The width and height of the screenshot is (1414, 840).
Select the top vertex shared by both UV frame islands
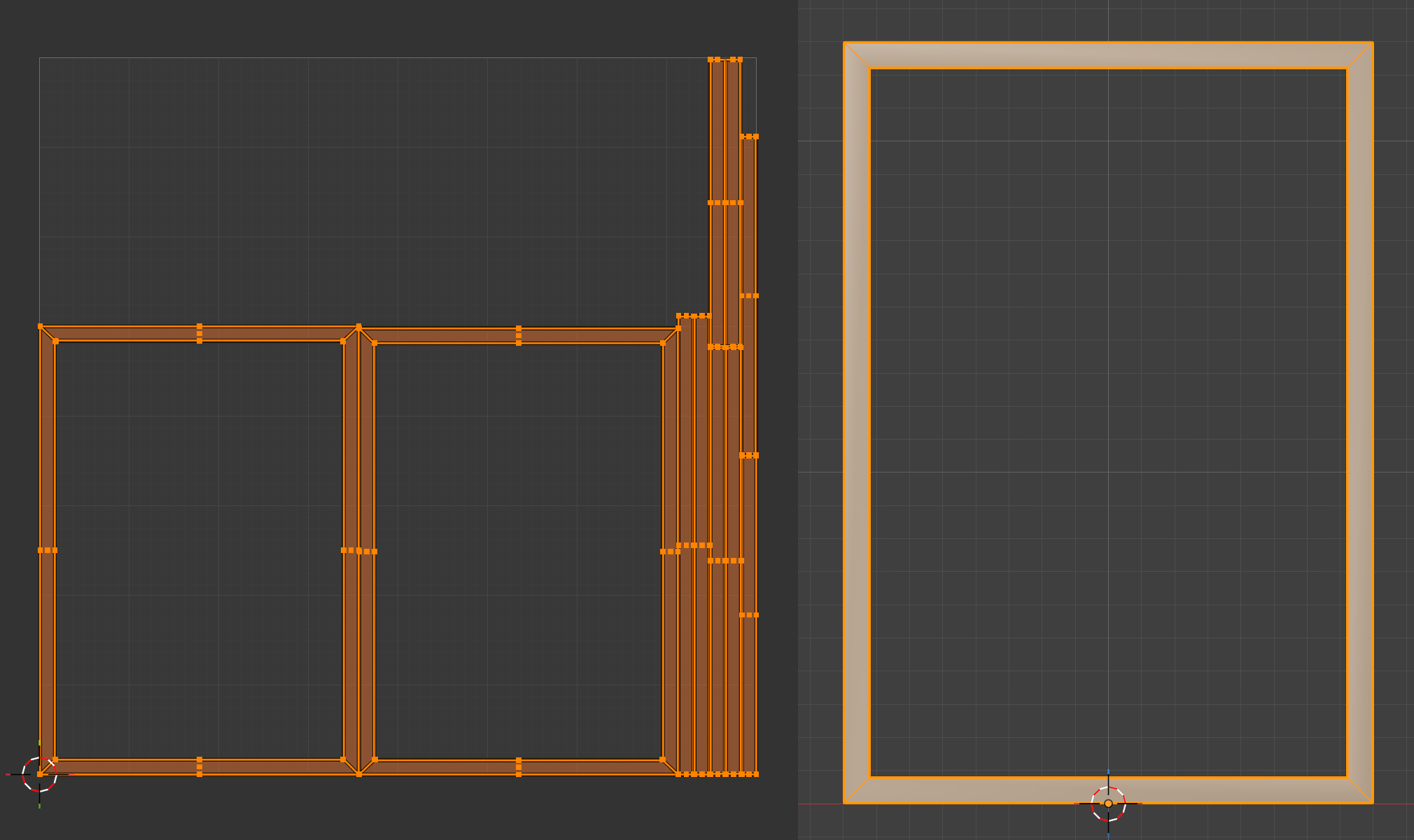(x=359, y=327)
